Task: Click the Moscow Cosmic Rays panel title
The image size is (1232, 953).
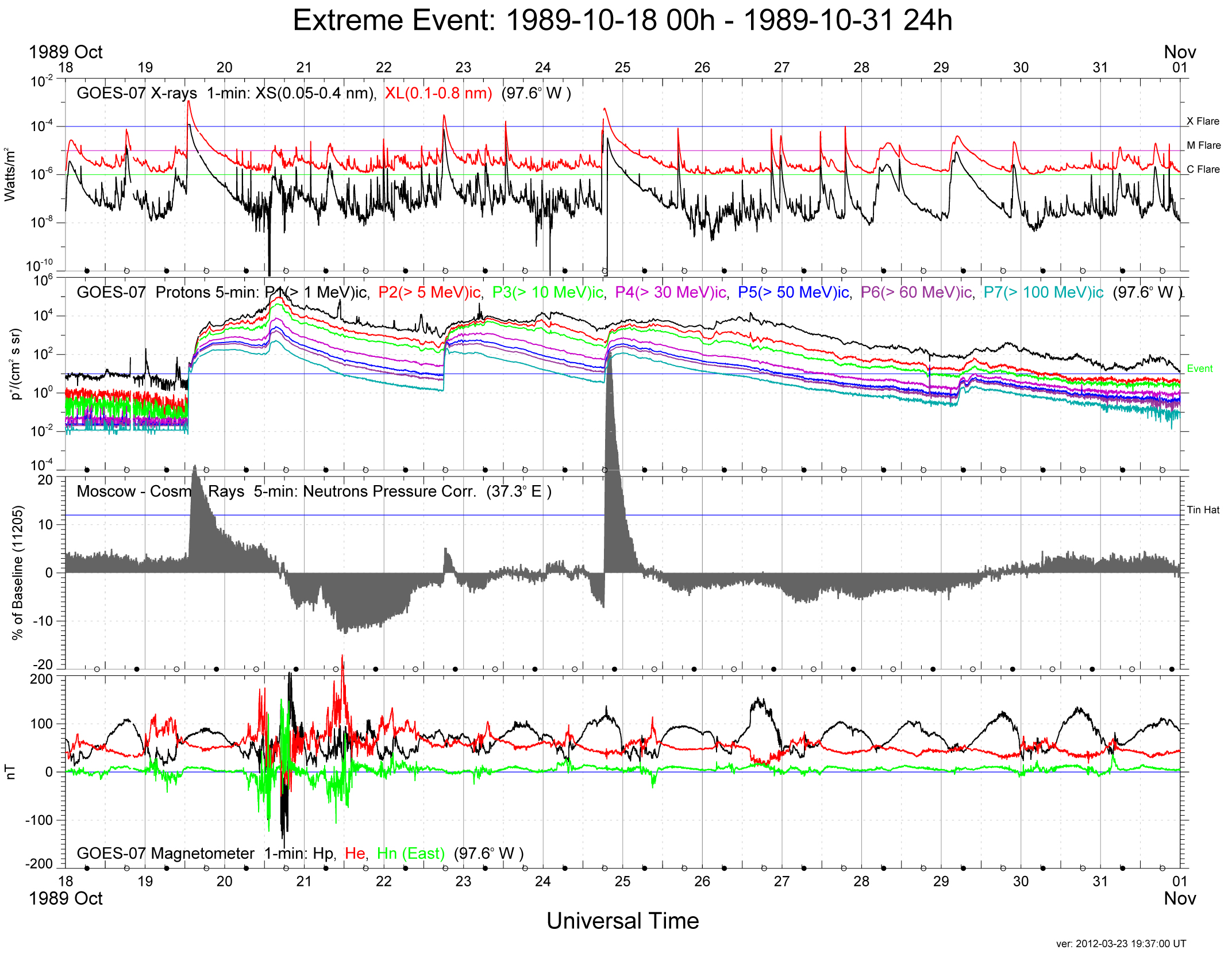Action: (314, 491)
